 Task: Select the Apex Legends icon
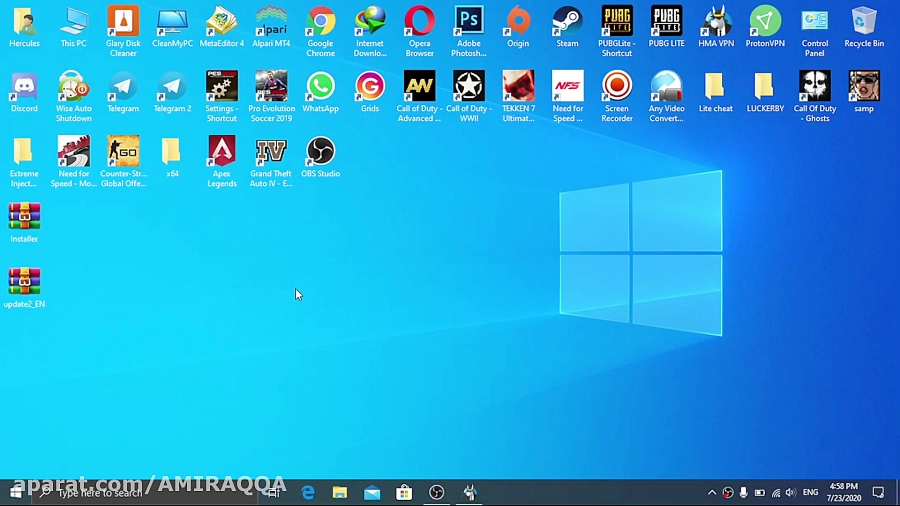tap(222, 162)
